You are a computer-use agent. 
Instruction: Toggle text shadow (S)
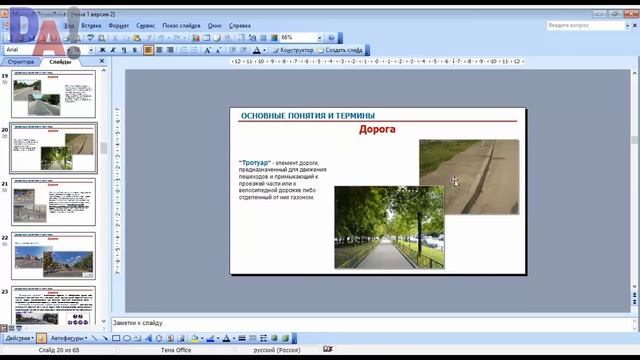click(134, 50)
